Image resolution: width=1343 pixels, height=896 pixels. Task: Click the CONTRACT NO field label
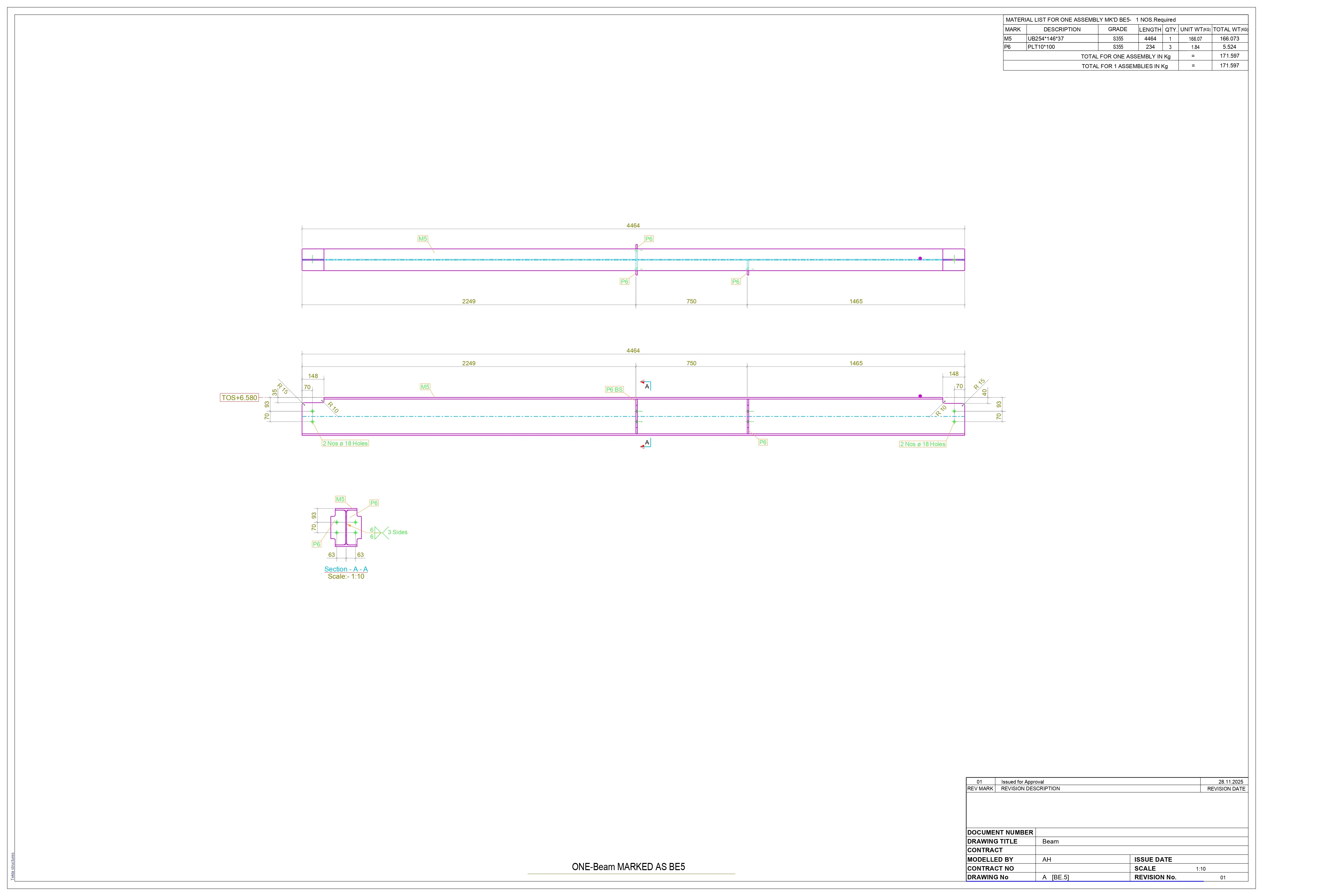tap(990, 869)
